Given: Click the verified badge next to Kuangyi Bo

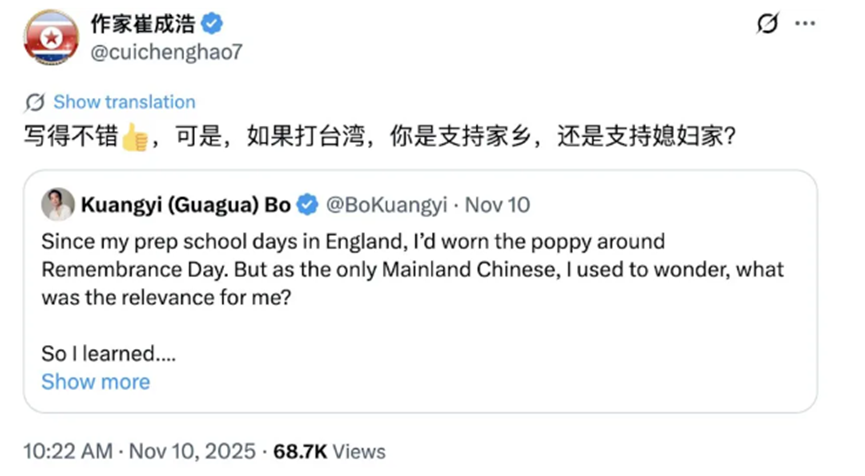Looking at the screenshot, I should click(308, 206).
